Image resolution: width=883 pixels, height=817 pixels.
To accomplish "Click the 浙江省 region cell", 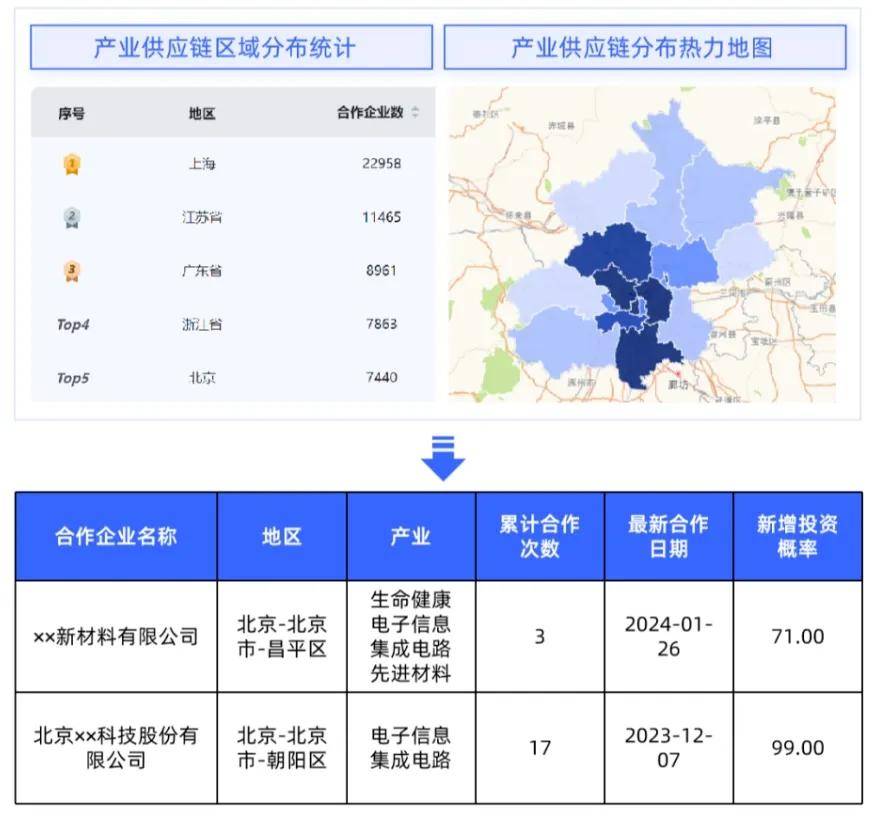I will 202,324.
